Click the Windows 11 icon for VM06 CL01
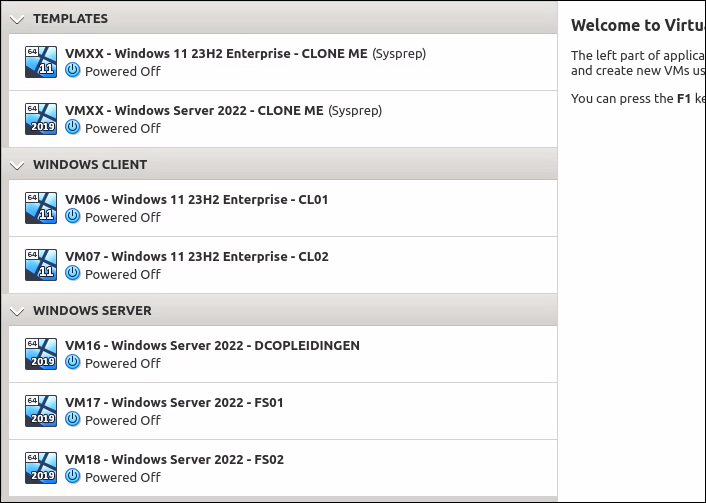This screenshot has height=503, width=706. coord(41,208)
